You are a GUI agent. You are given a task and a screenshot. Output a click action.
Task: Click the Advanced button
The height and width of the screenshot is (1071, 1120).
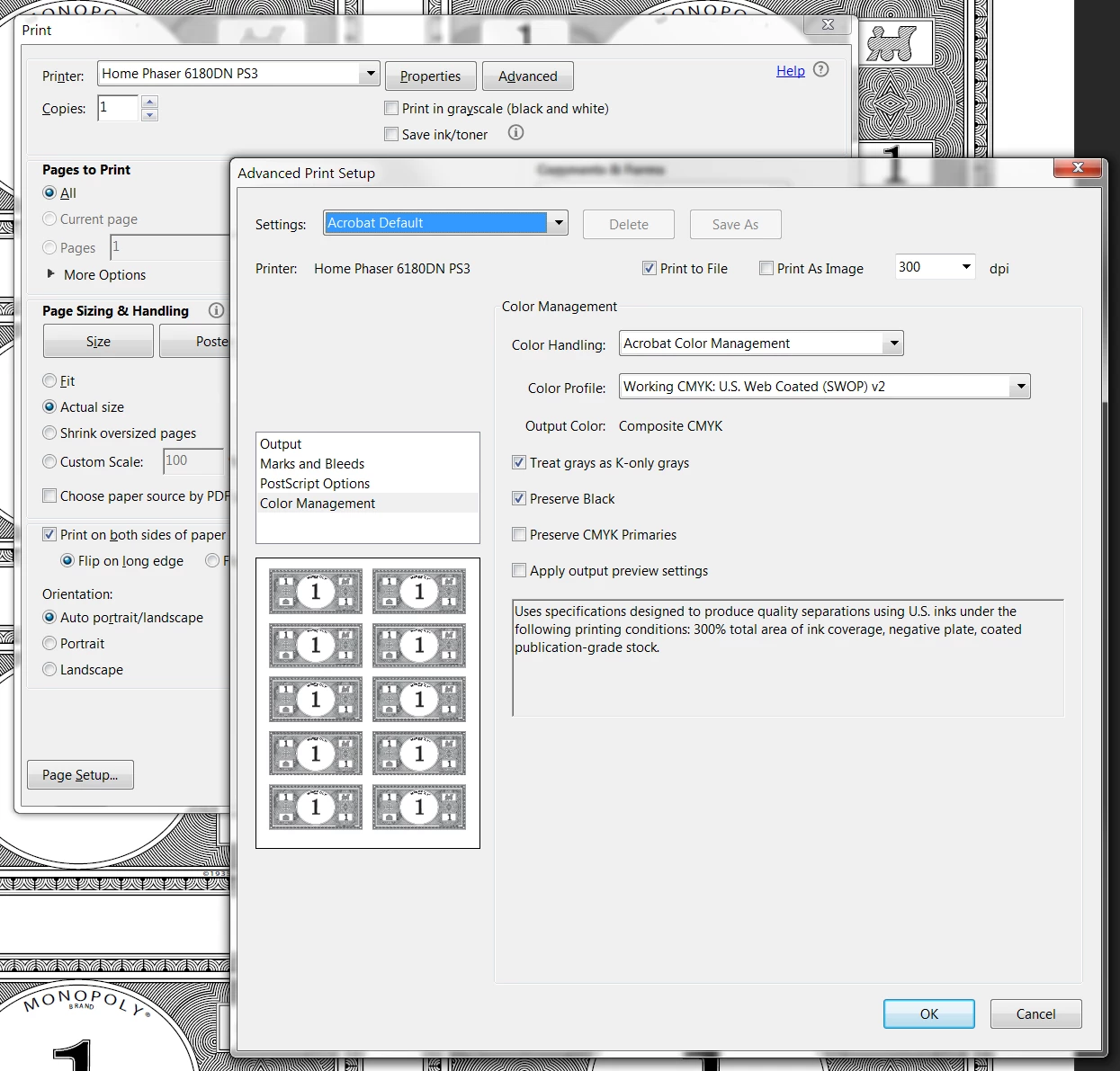[x=528, y=76]
